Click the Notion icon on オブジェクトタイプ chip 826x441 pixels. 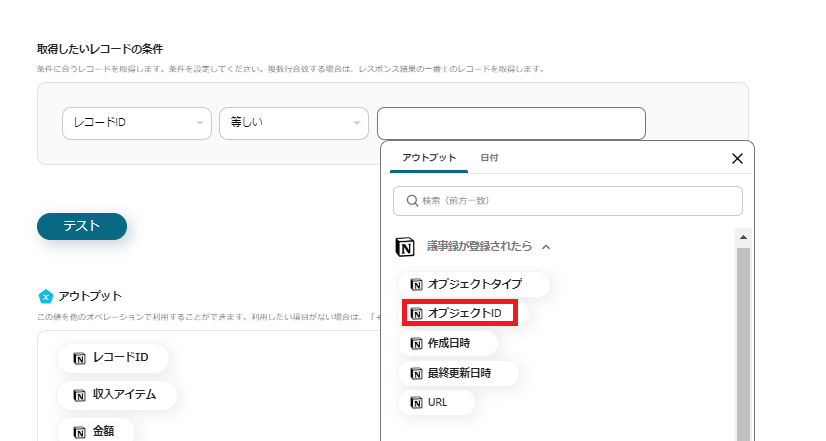pyautogui.click(x=416, y=285)
